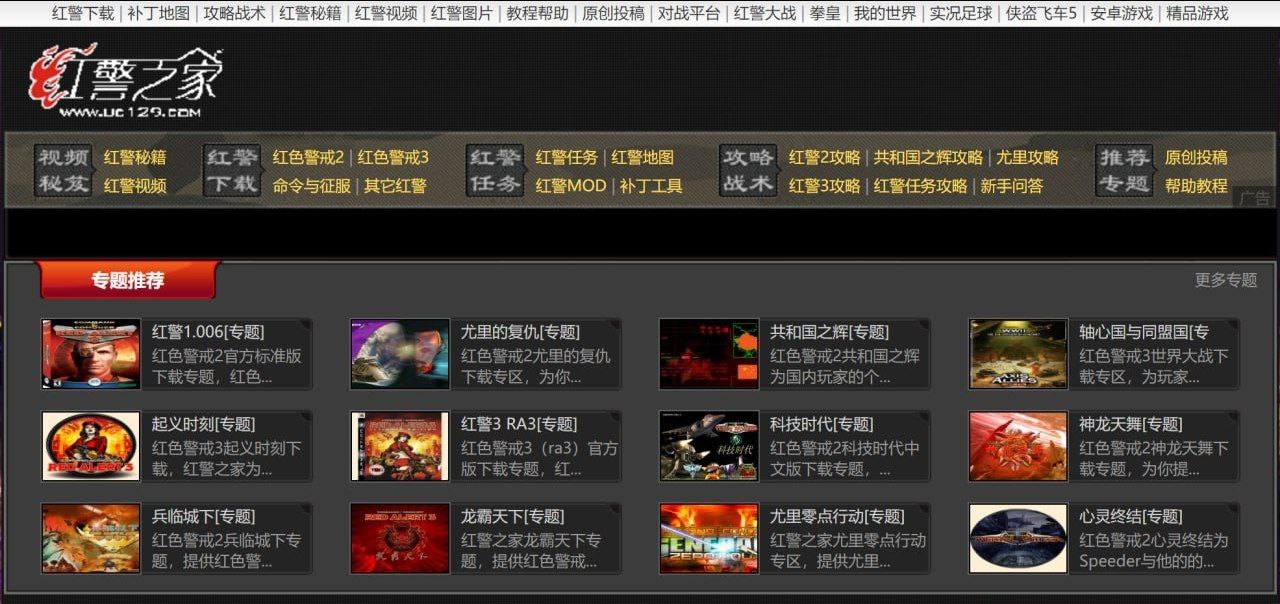
Task: Open the 补丁工具 link
Action: (x=651, y=185)
